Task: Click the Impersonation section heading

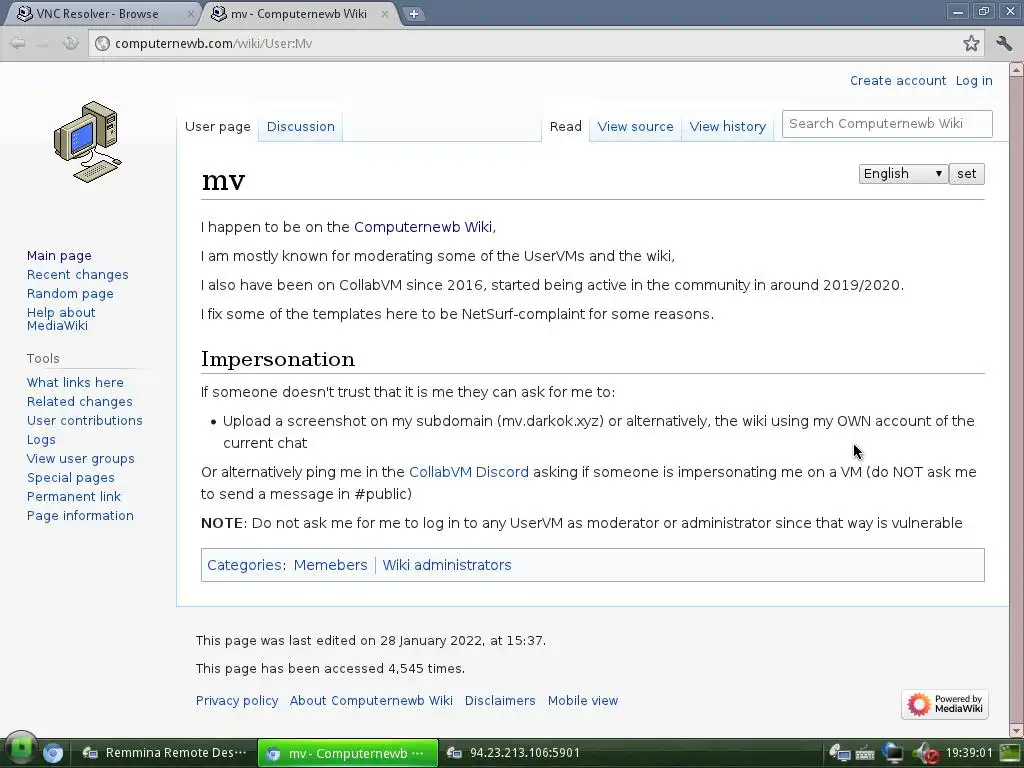Action: [x=278, y=359]
